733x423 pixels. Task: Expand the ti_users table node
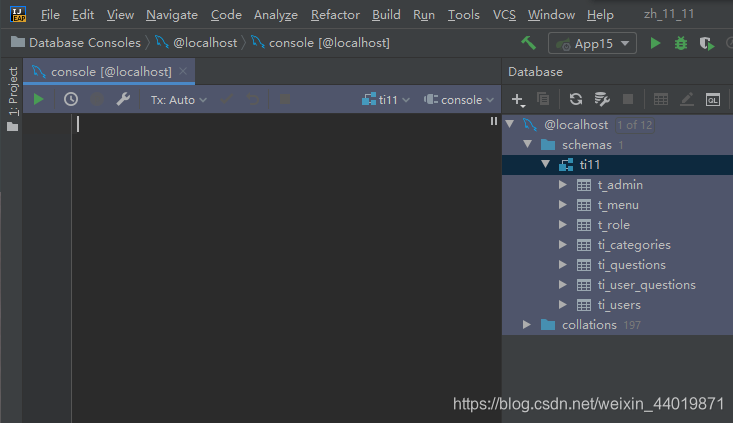pos(563,305)
